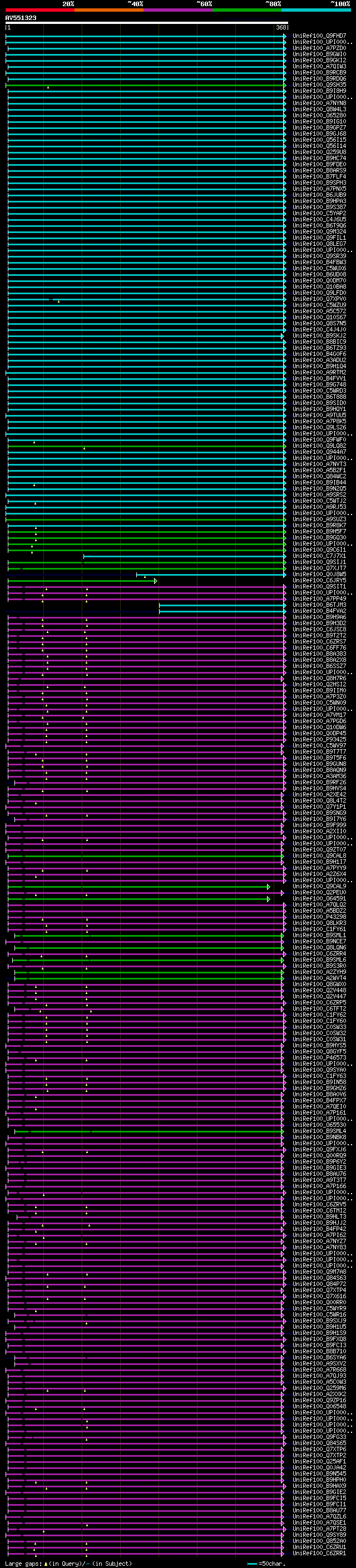Select hit label UniRef100_Q9SIT1
Image resolution: width=356 pixels, height=1568 pixels.
click(319, 587)
